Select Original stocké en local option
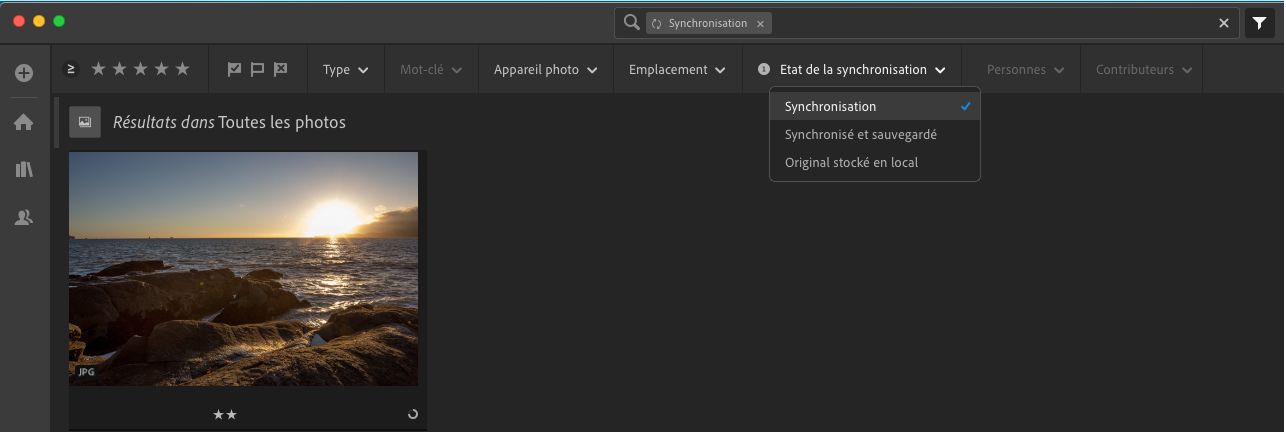Image resolution: width=1286 pixels, height=432 pixels. pyautogui.click(x=875, y=162)
